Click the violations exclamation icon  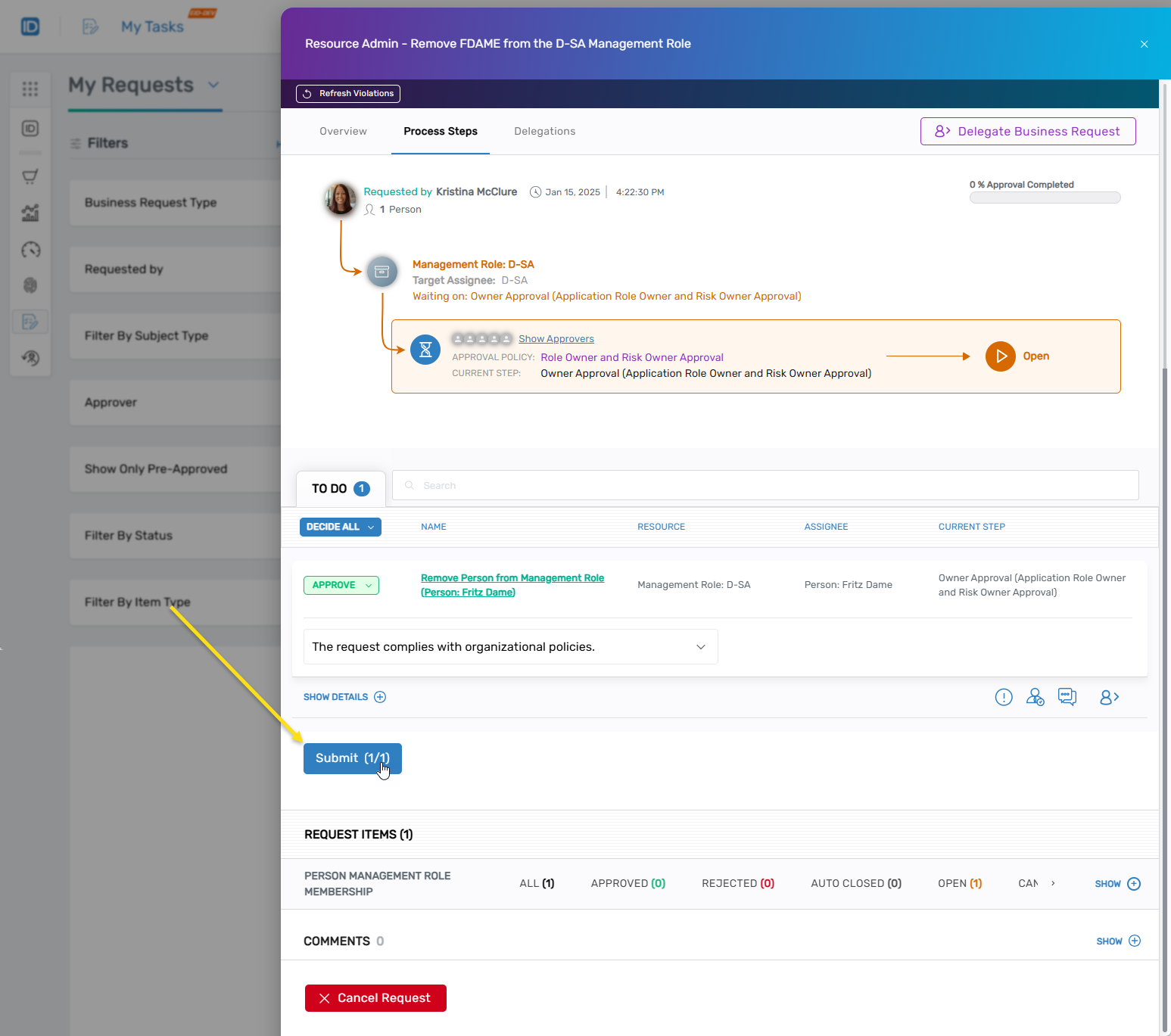(x=1003, y=697)
